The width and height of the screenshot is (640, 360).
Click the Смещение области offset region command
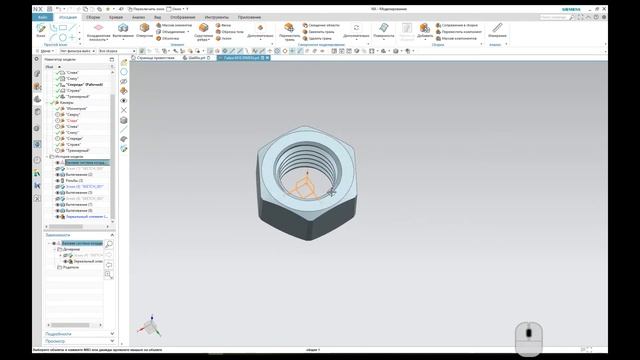click(x=321, y=25)
